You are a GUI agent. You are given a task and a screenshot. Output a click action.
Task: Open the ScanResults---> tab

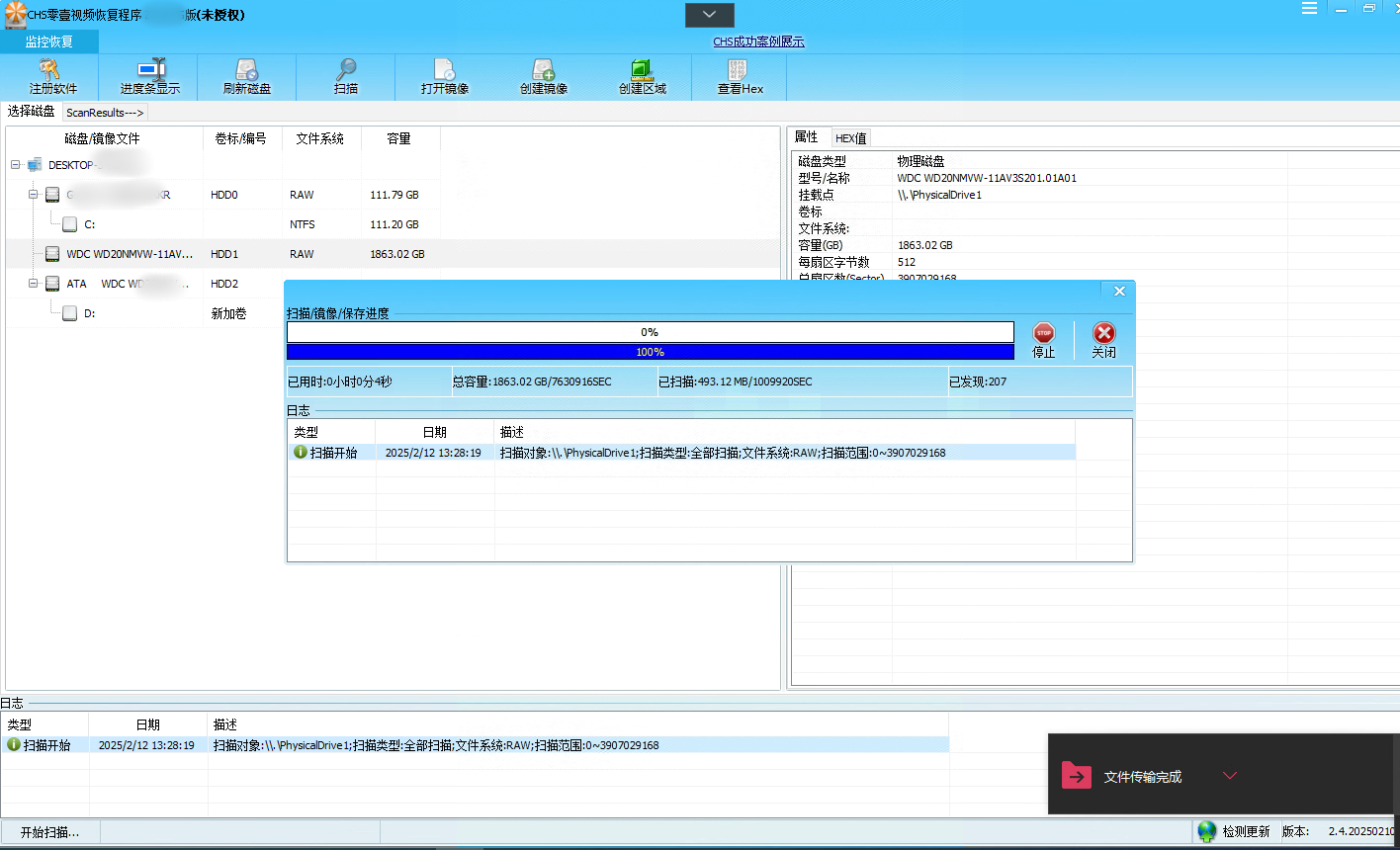tap(106, 113)
